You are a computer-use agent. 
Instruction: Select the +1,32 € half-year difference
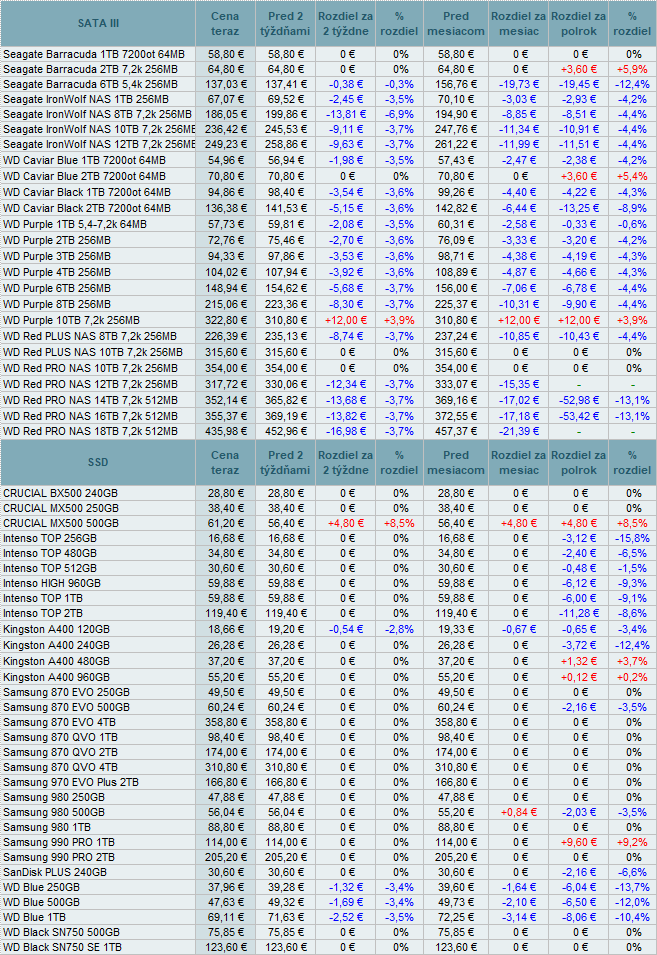tap(578, 661)
